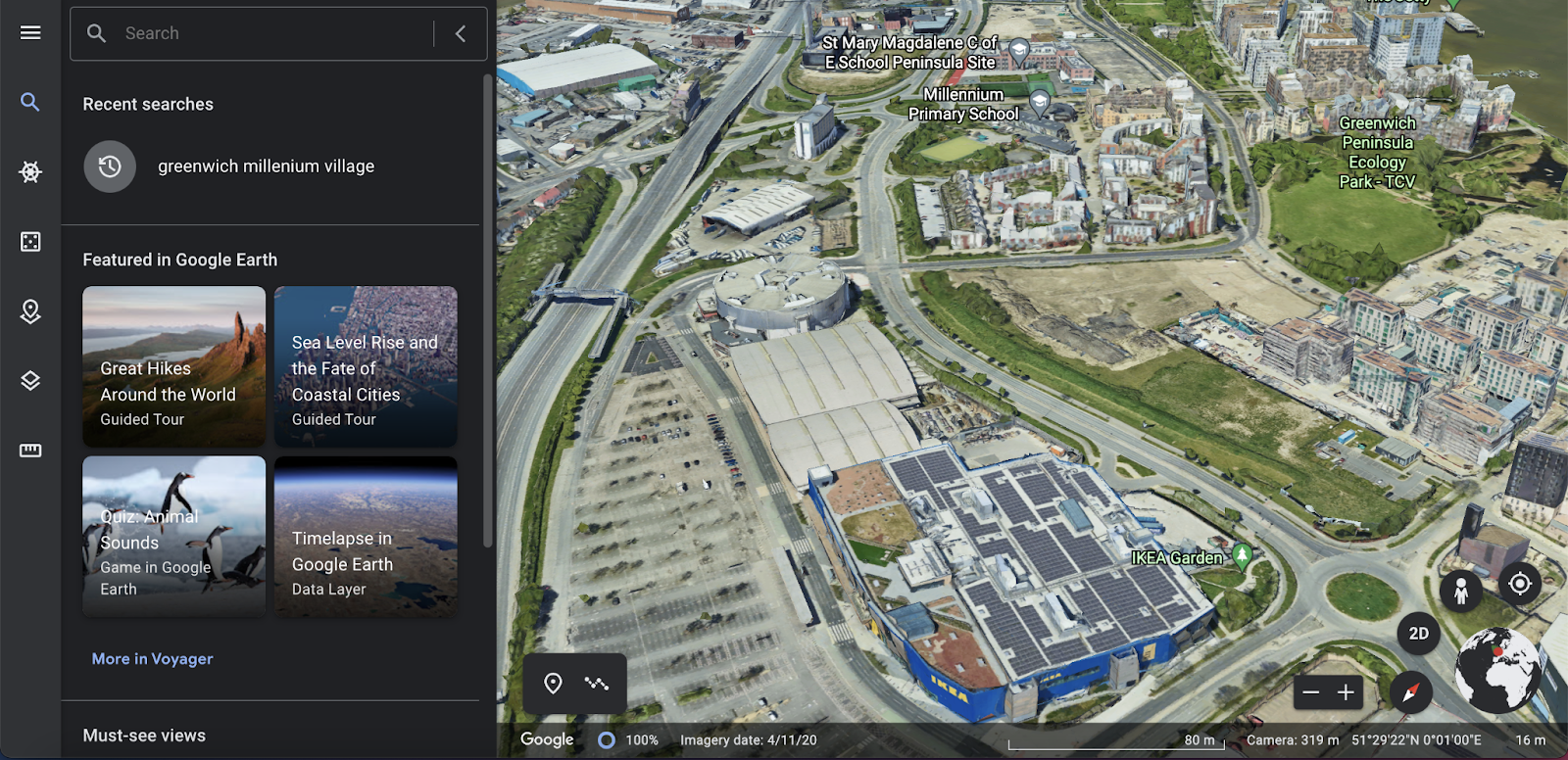Click the magnifier icon in search box
This screenshot has width=1568, height=760.
96,33
